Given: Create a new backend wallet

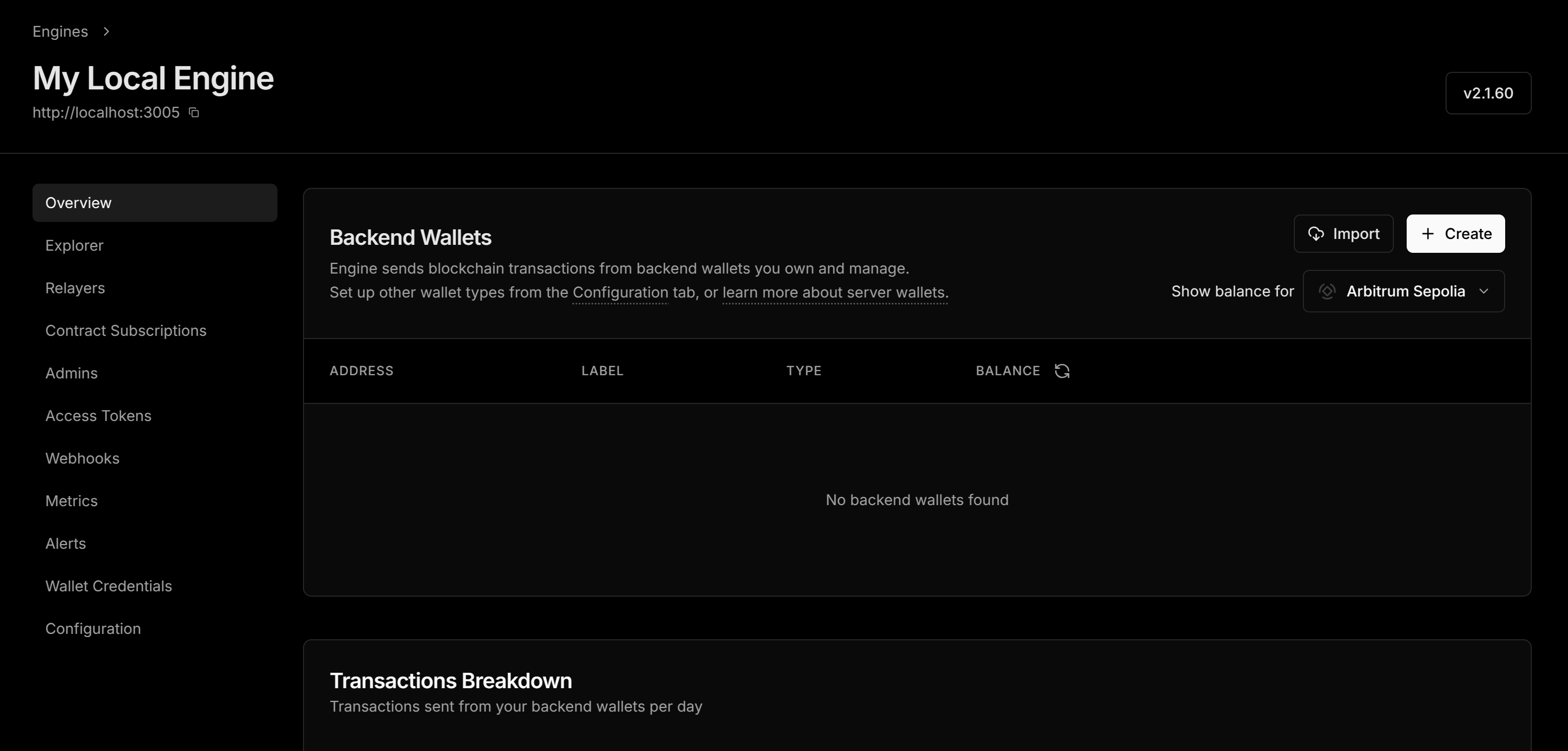Looking at the screenshot, I should pos(1455,234).
